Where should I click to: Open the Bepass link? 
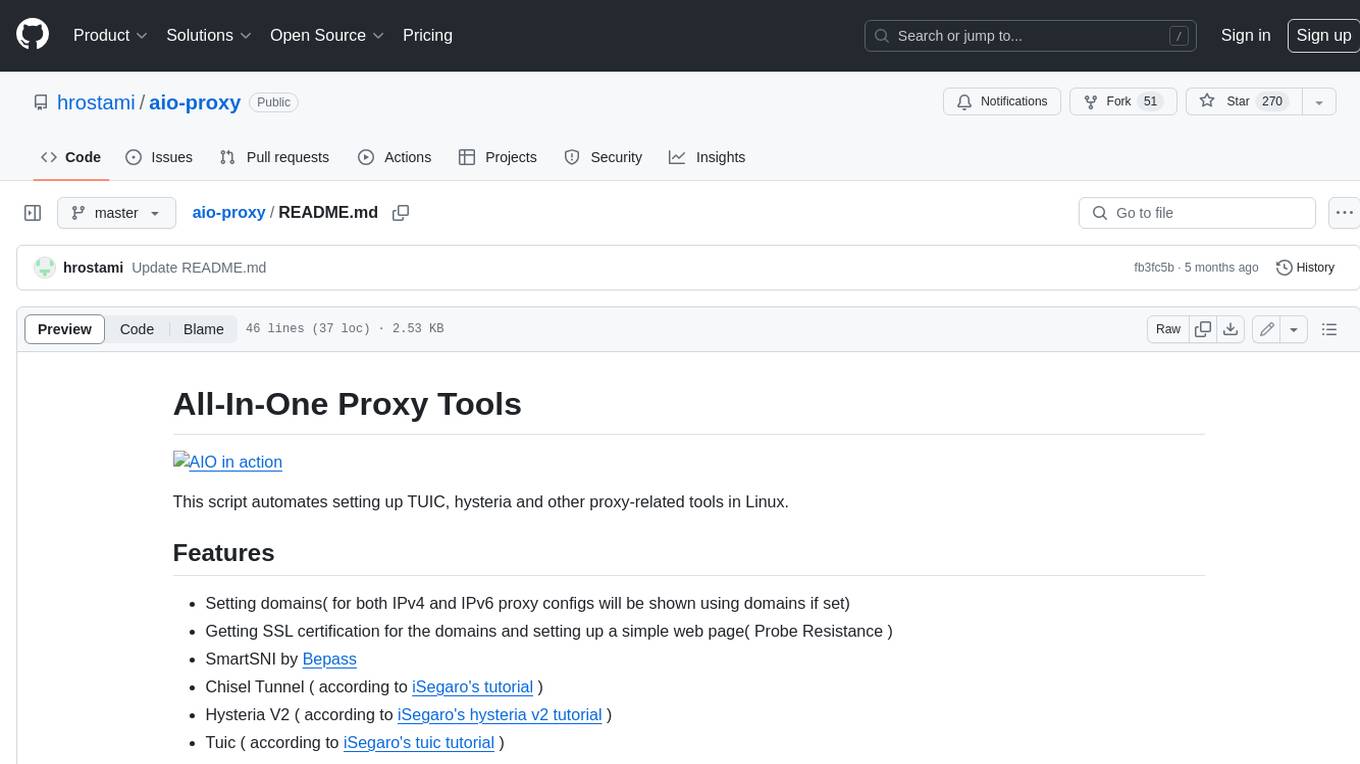click(x=329, y=659)
